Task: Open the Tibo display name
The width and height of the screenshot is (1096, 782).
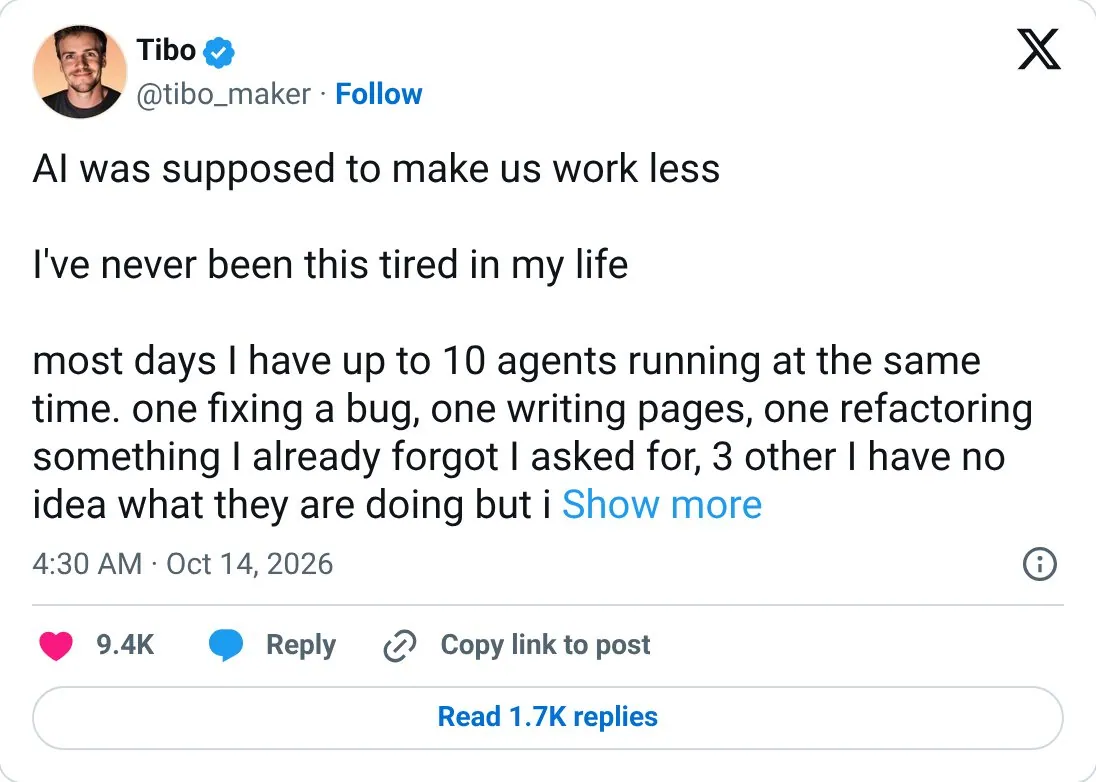Action: [x=166, y=50]
